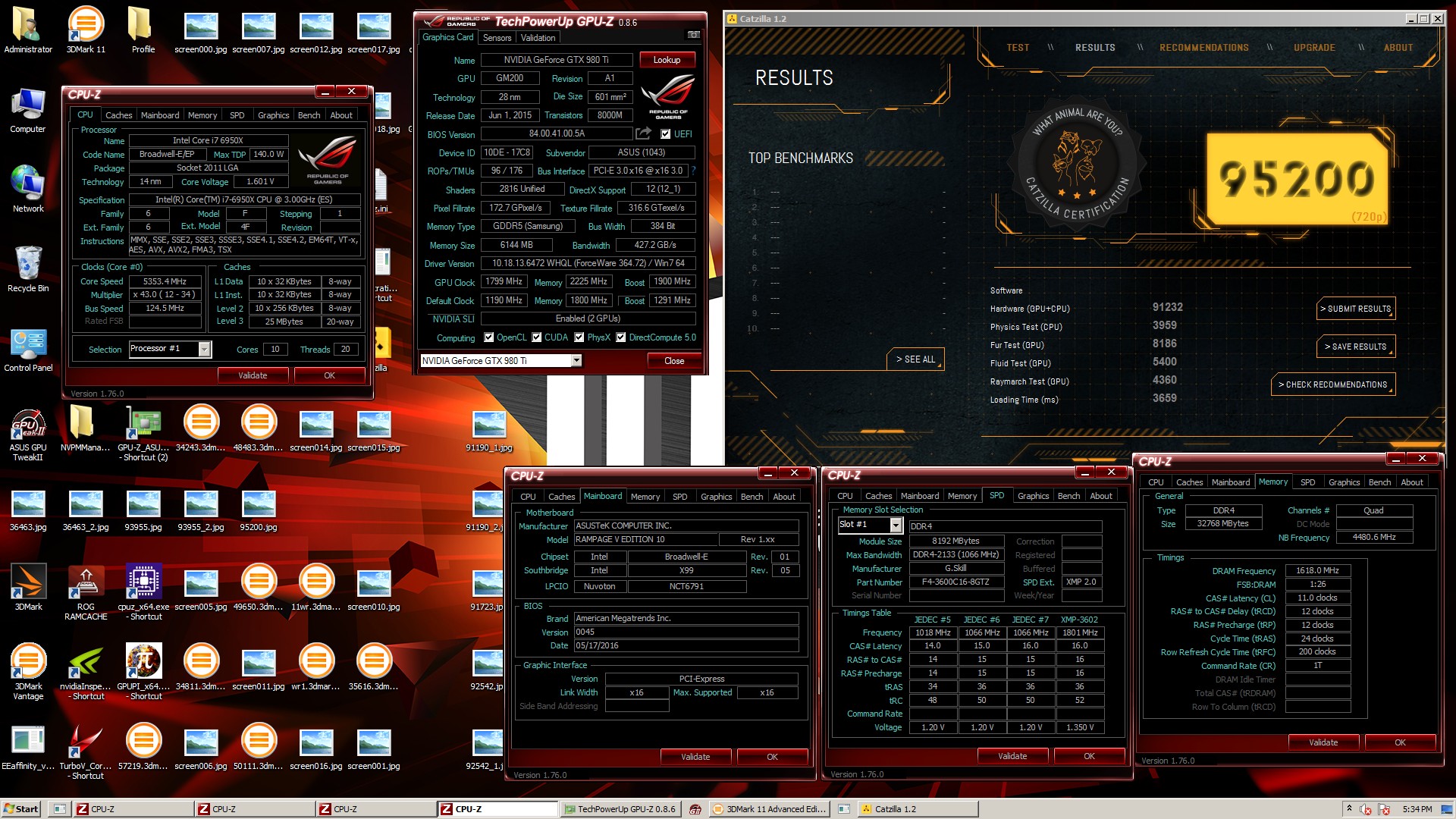The image size is (1456, 819).
Task: Click the Close button in GPU-Z
Action: click(674, 360)
